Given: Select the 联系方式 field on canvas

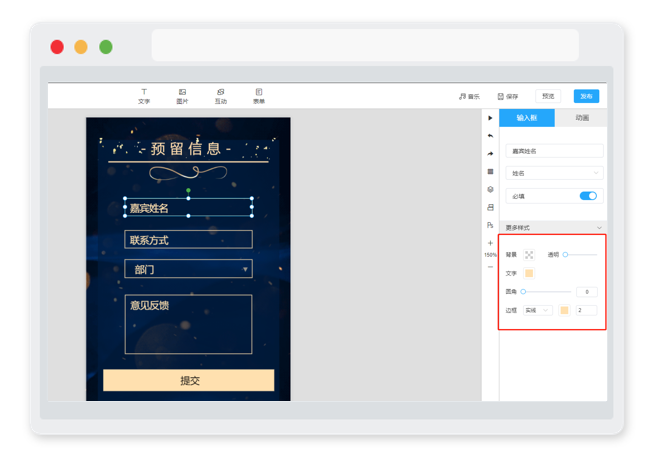Looking at the screenshot, I should click(189, 239).
